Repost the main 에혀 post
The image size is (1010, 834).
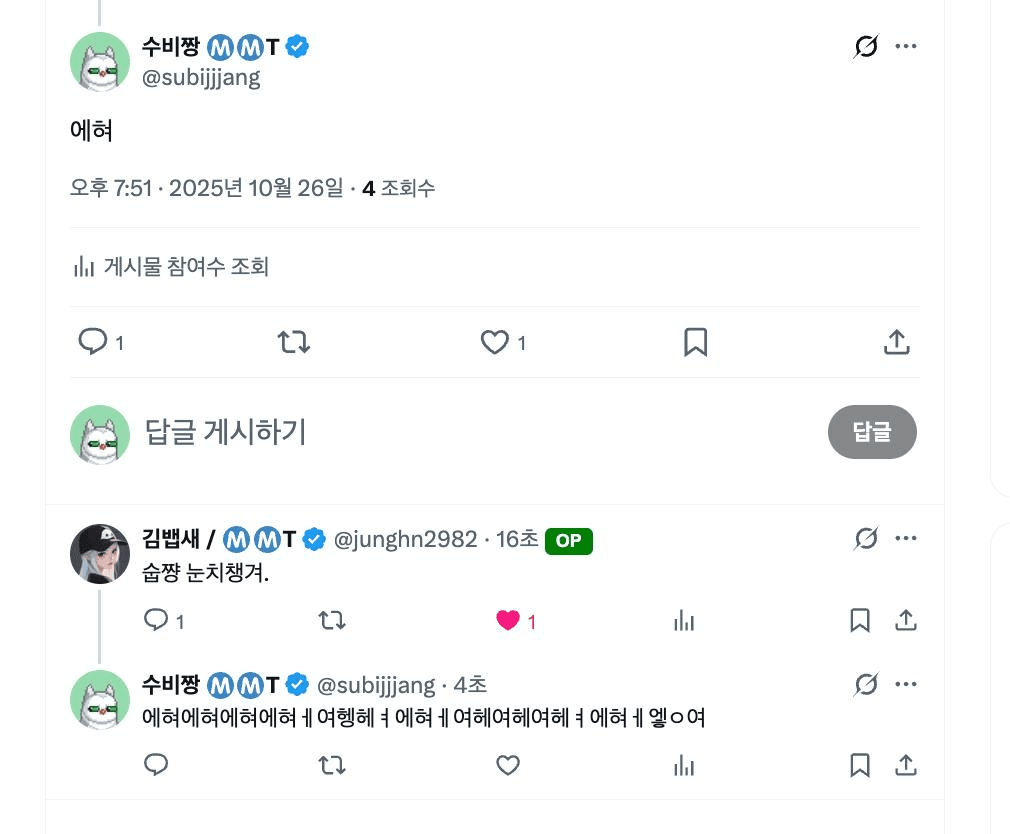pos(293,342)
